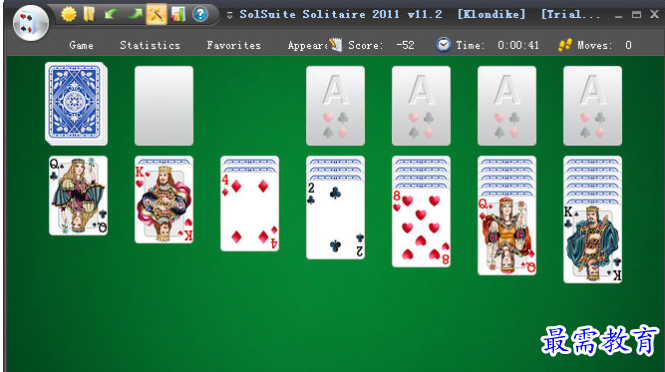The width and height of the screenshot is (665, 372).
Task: Close the SolSuite Solitaire window
Action: coord(654,14)
